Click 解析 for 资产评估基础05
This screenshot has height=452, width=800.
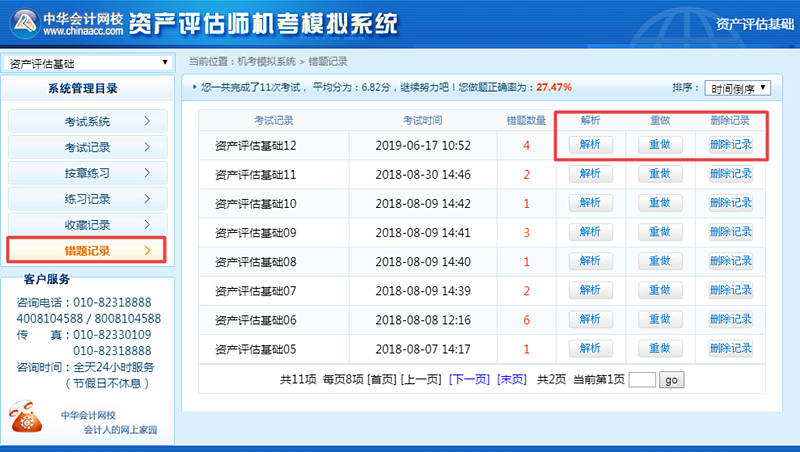(590, 348)
